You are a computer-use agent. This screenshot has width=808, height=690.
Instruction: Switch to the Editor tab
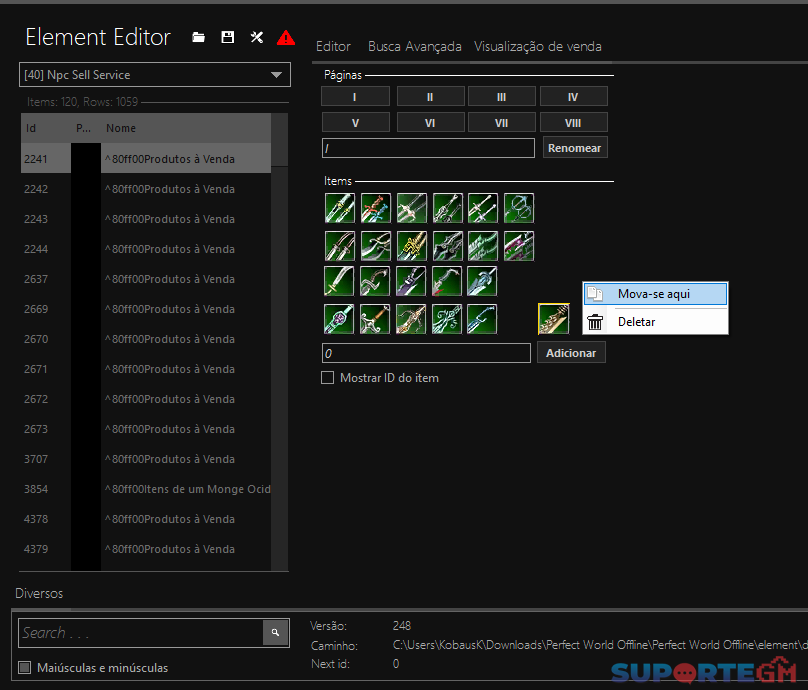[x=333, y=46]
